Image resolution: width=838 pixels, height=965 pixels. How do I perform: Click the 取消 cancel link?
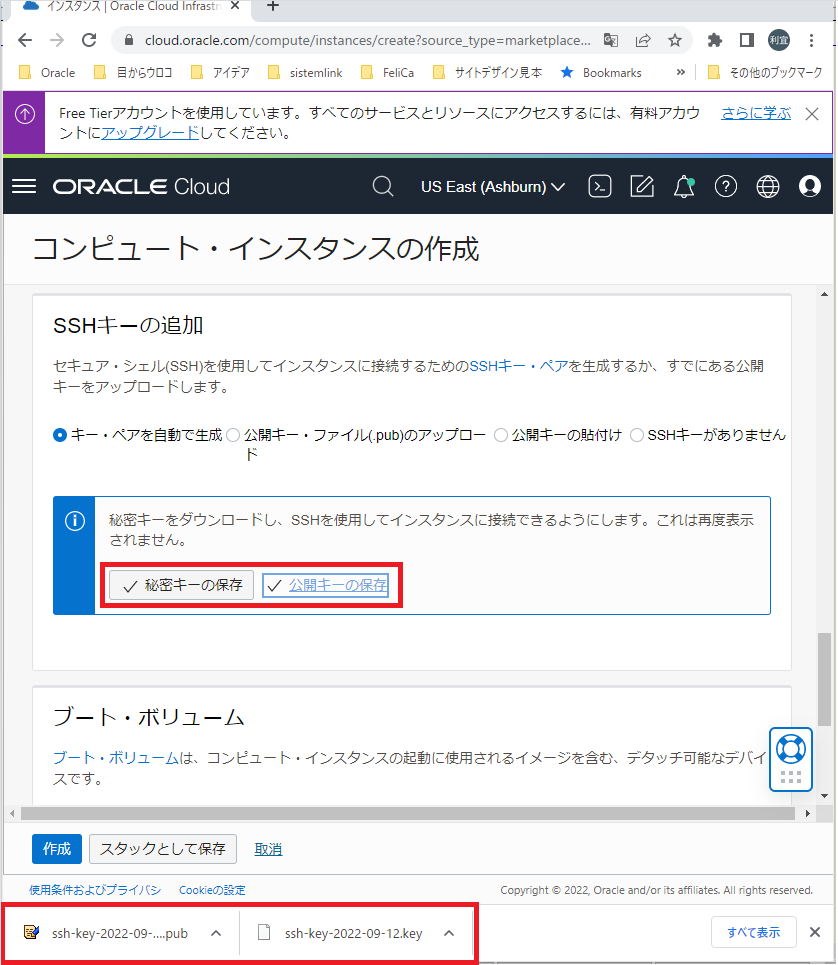click(x=268, y=849)
